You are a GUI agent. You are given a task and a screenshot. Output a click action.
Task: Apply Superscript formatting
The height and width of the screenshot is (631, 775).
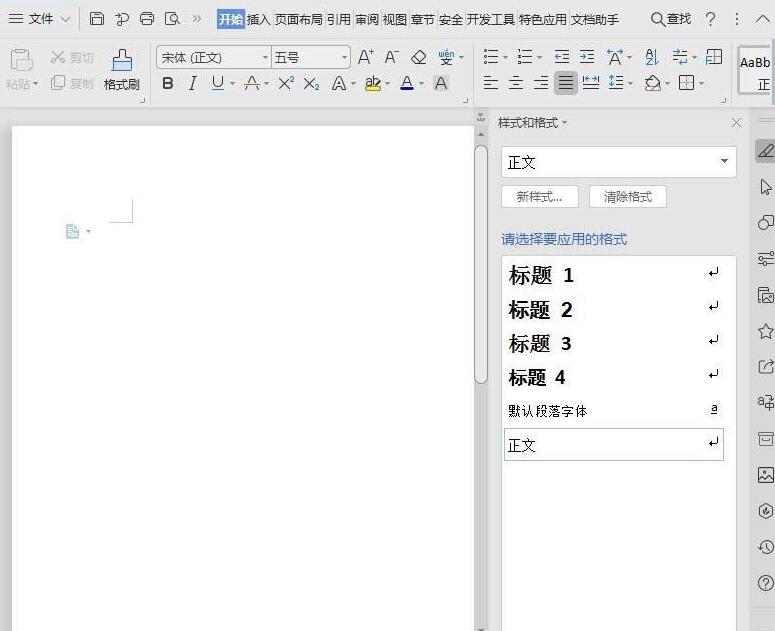[x=286, y=83]
